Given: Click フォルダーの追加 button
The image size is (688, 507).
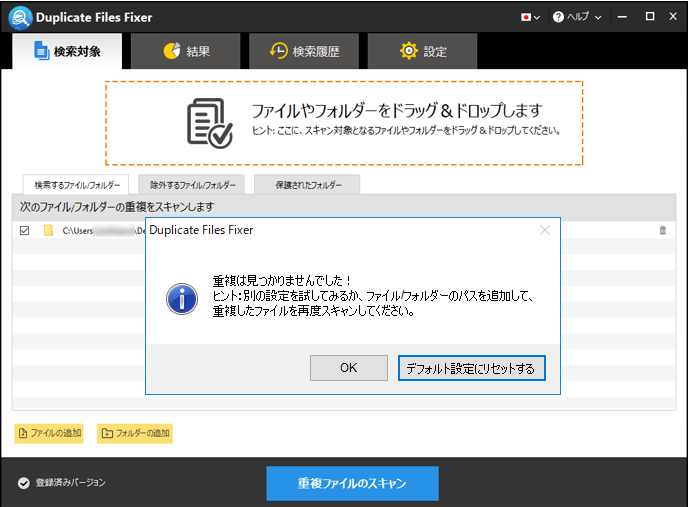Looking at the screenshot, I should pyautogui.click(x=135, y=433).
